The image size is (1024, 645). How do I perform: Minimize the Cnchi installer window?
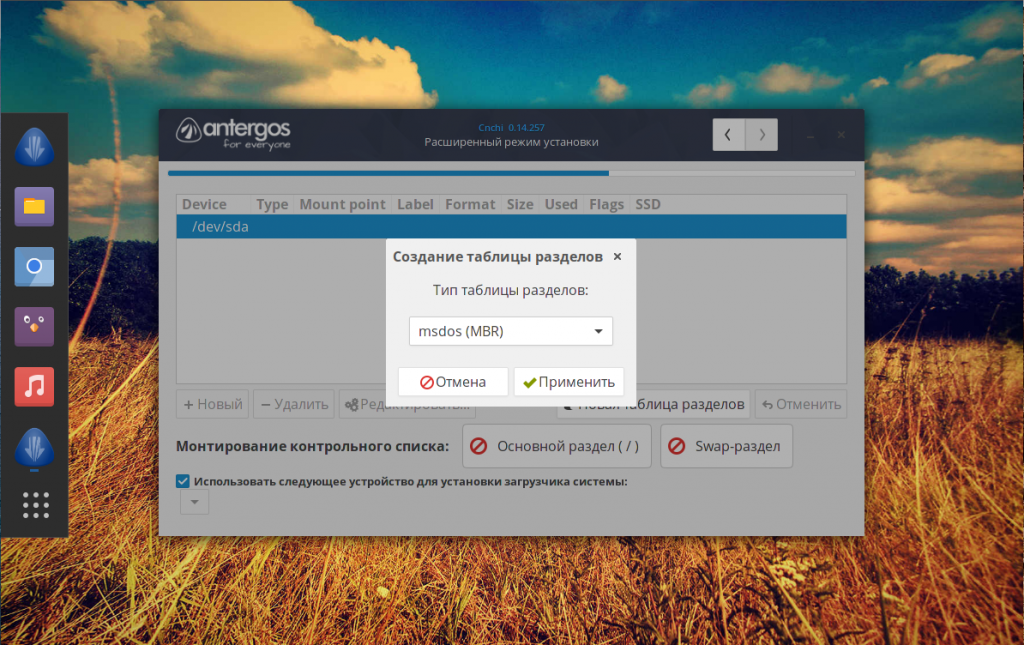[x=810, y=135]
